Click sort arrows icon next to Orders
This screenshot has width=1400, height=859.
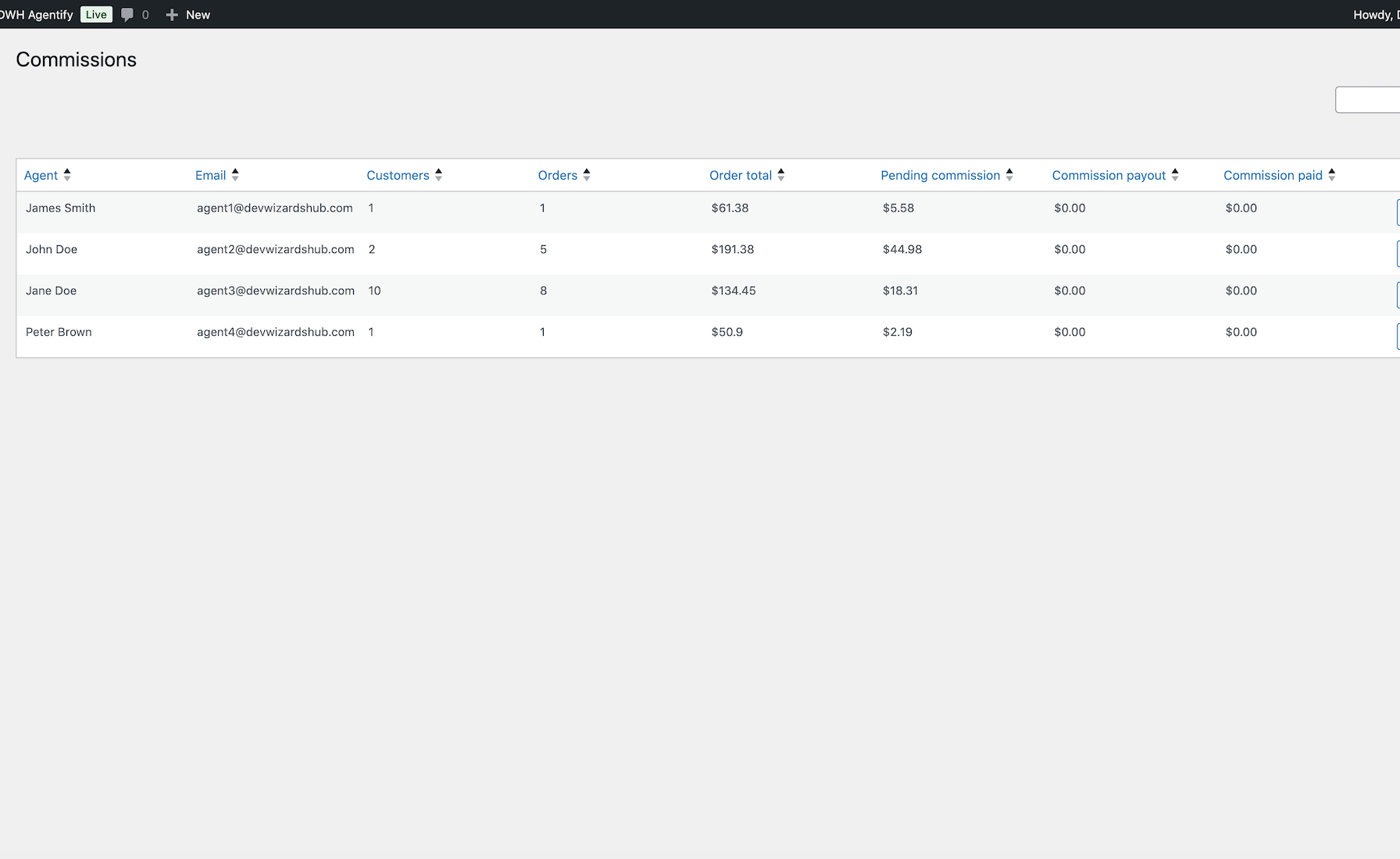coord(587,175)
